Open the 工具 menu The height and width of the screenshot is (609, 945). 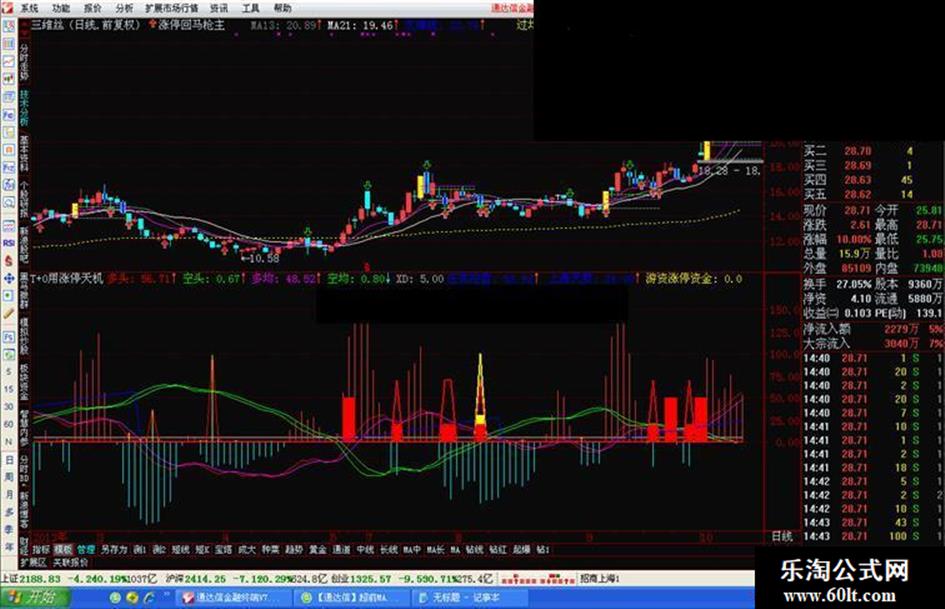point(250,8)
